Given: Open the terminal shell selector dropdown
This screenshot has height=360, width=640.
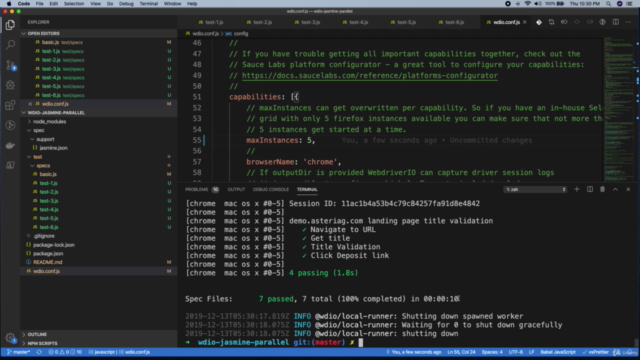Looking at the screenshot, I should pos(535,189).
